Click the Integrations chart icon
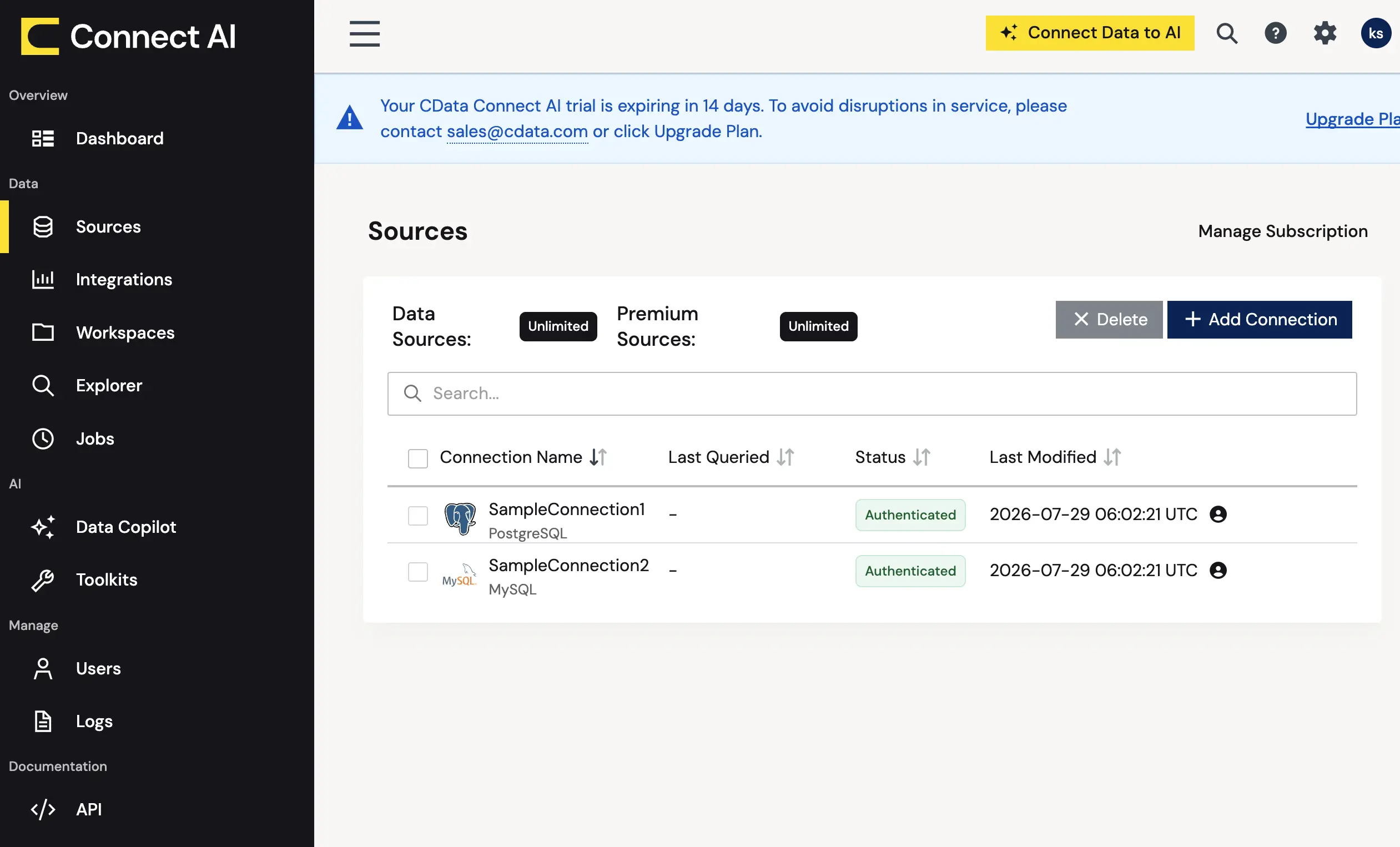Image resolution: width=1400 pixels, height=847 pixels. coord(43,280)
